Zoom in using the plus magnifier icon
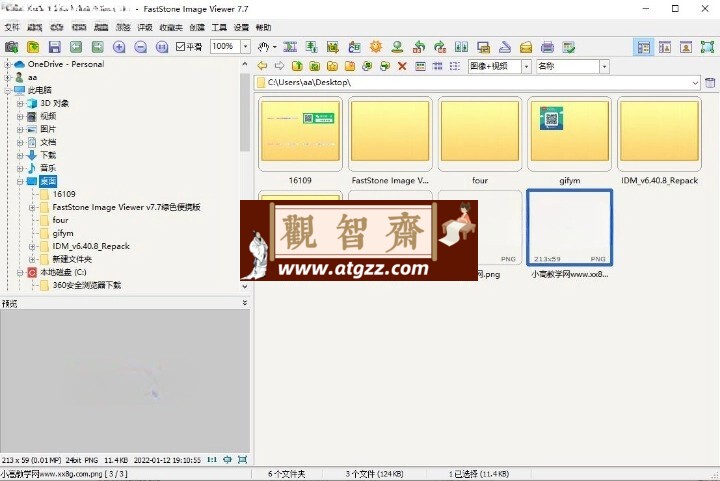 [119, 47]
